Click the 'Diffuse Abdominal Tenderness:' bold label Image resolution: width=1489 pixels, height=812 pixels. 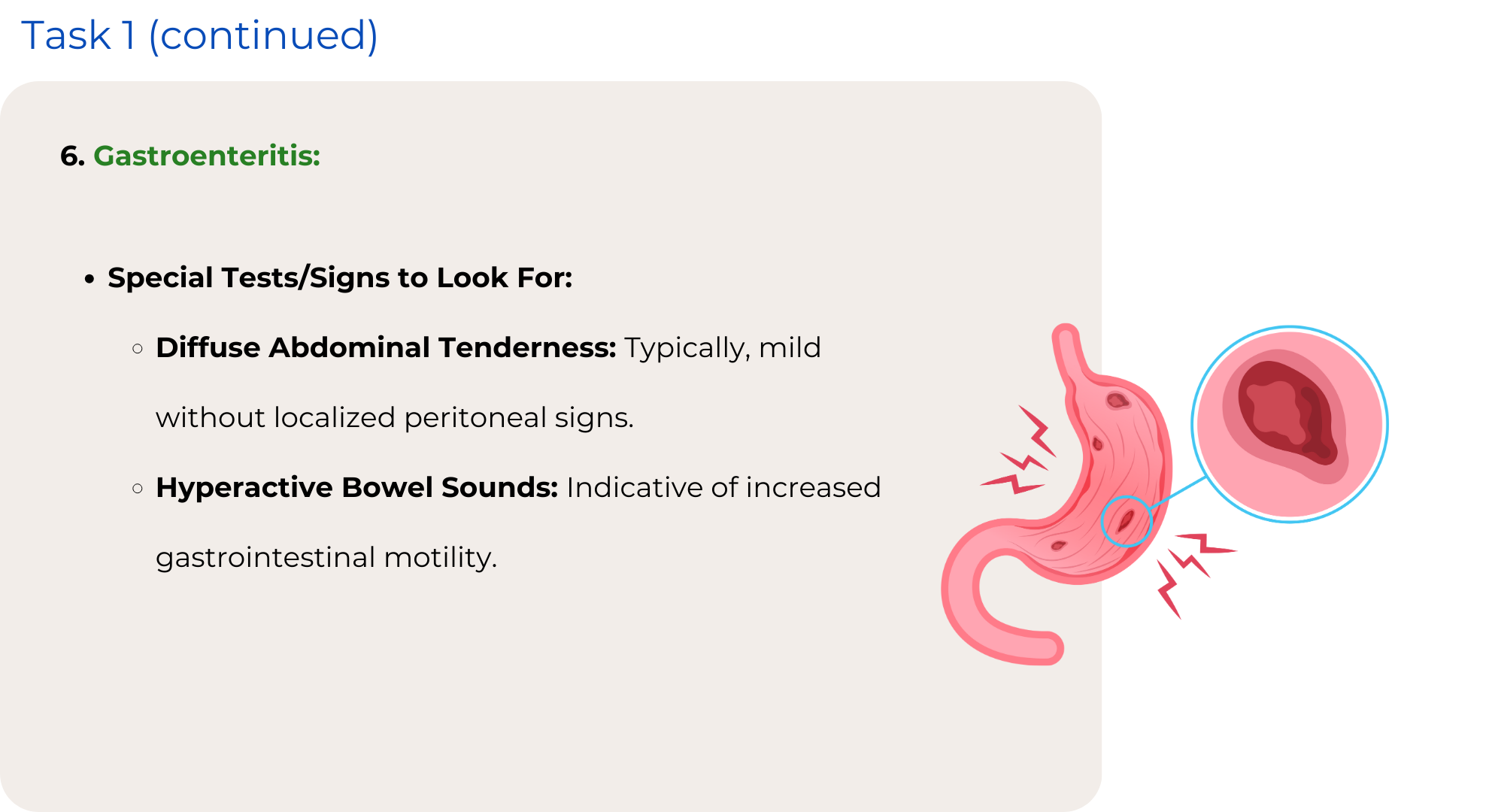pos(386,347)
